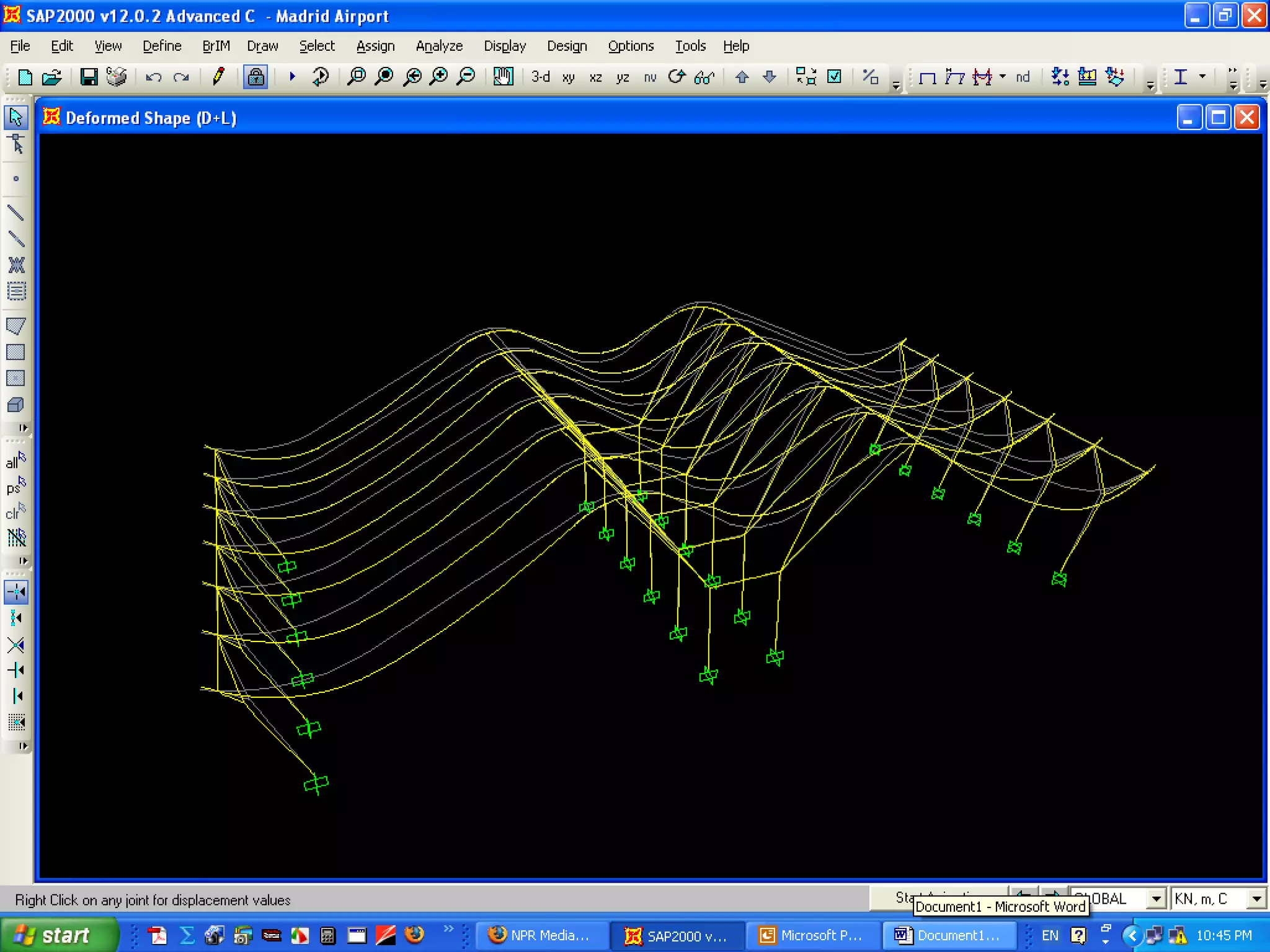Switch to xz plane view
Screen dimensions: 1270x952
[x=595, y=77]
